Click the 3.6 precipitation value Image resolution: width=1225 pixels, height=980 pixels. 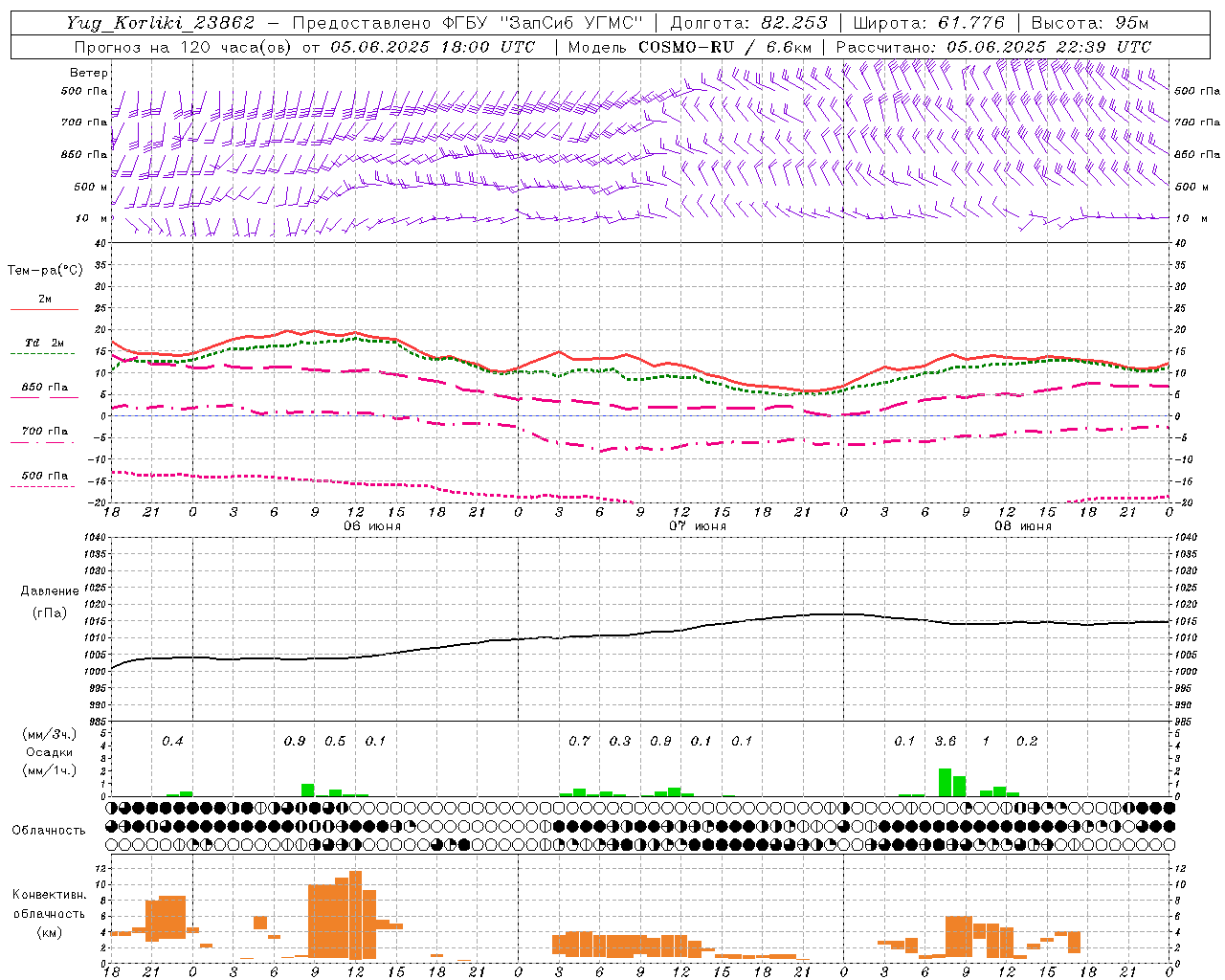coord(946,741)
